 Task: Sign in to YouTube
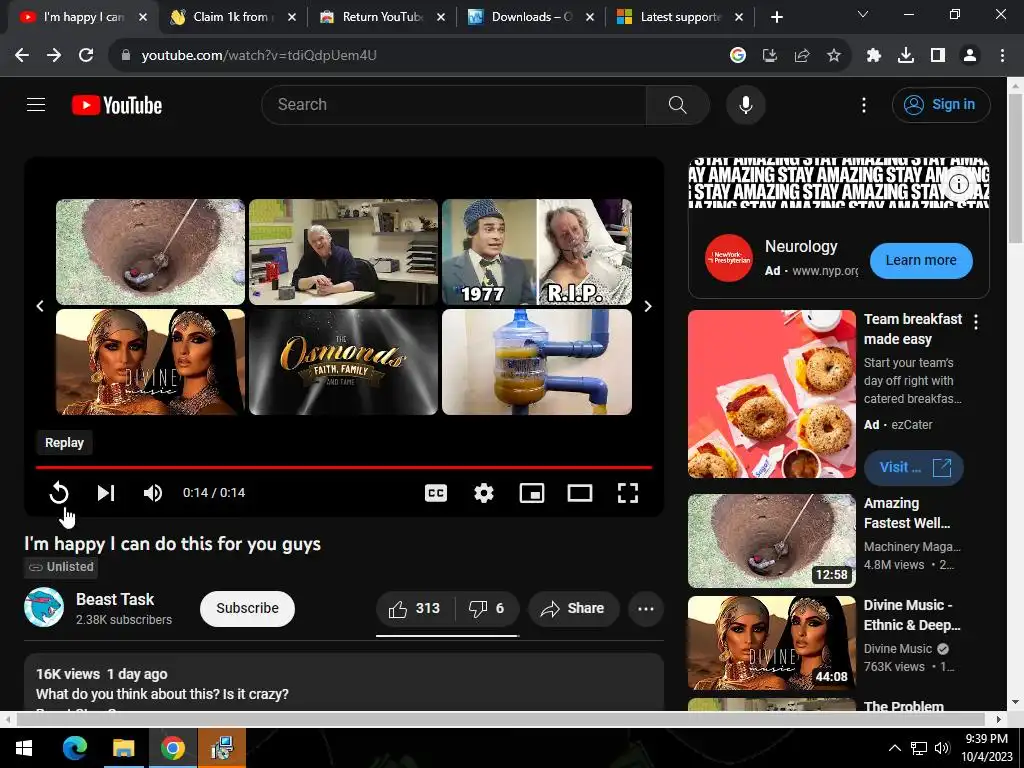point(941,104)
